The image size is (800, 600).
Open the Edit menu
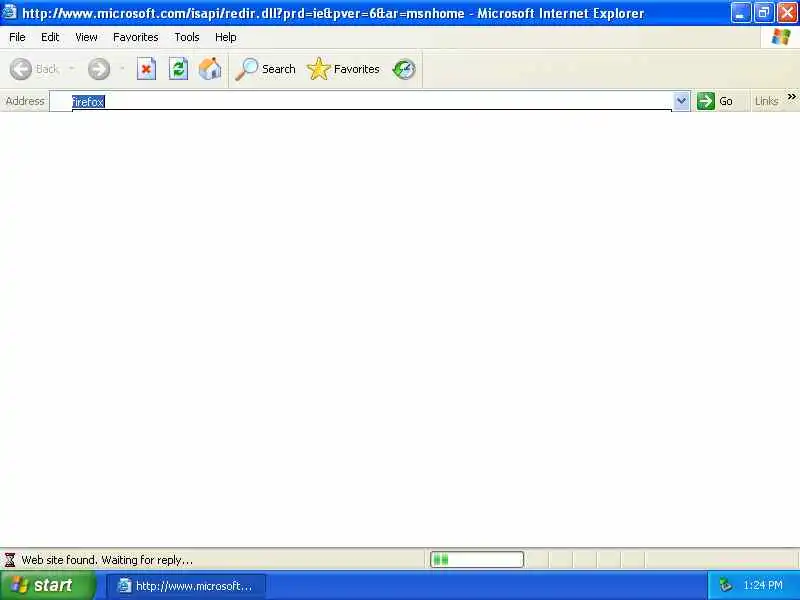point(50,37)
